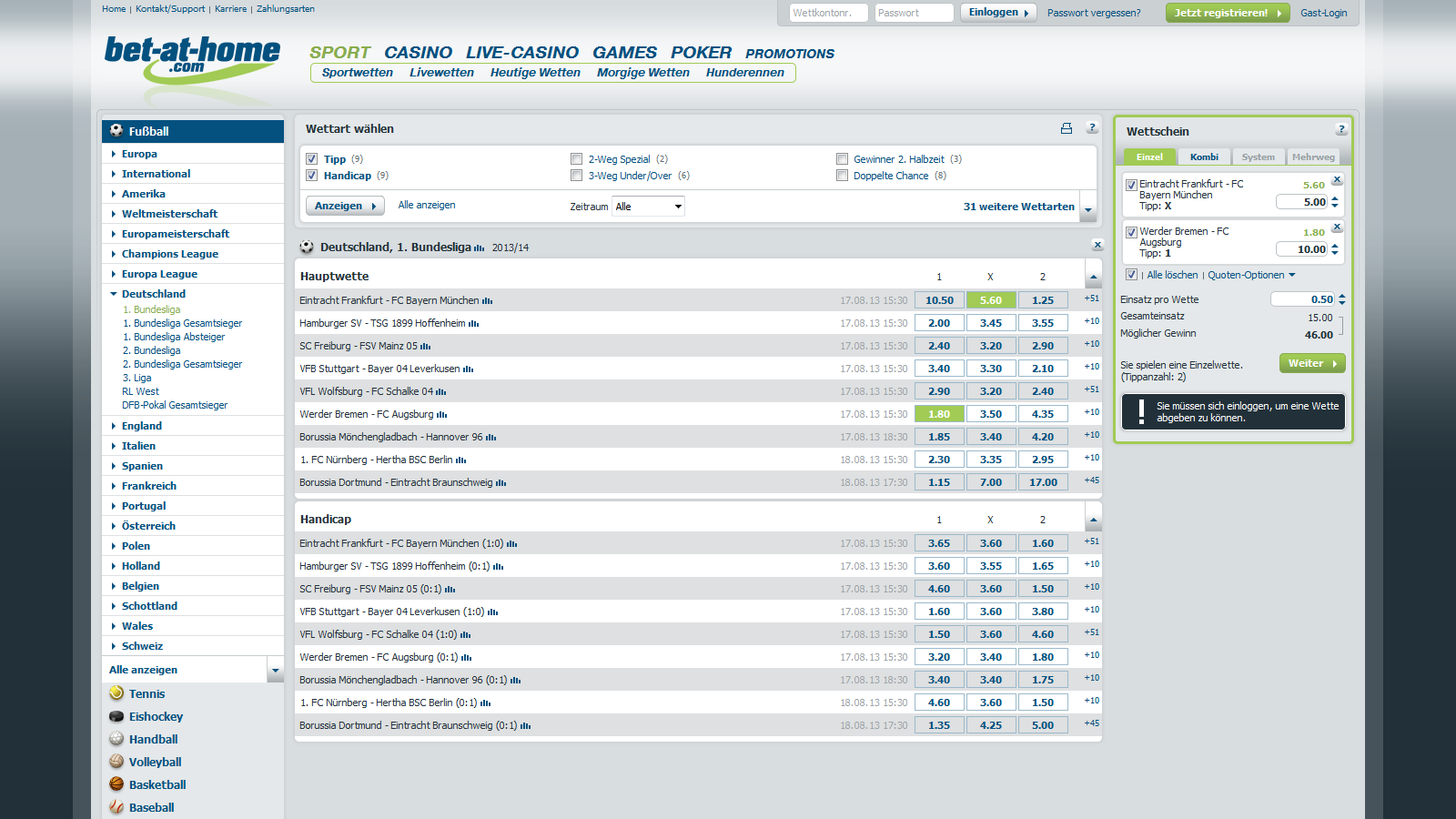Focus the Passwort input field
The image size is (1456, 819).
[x=914, y=13]
